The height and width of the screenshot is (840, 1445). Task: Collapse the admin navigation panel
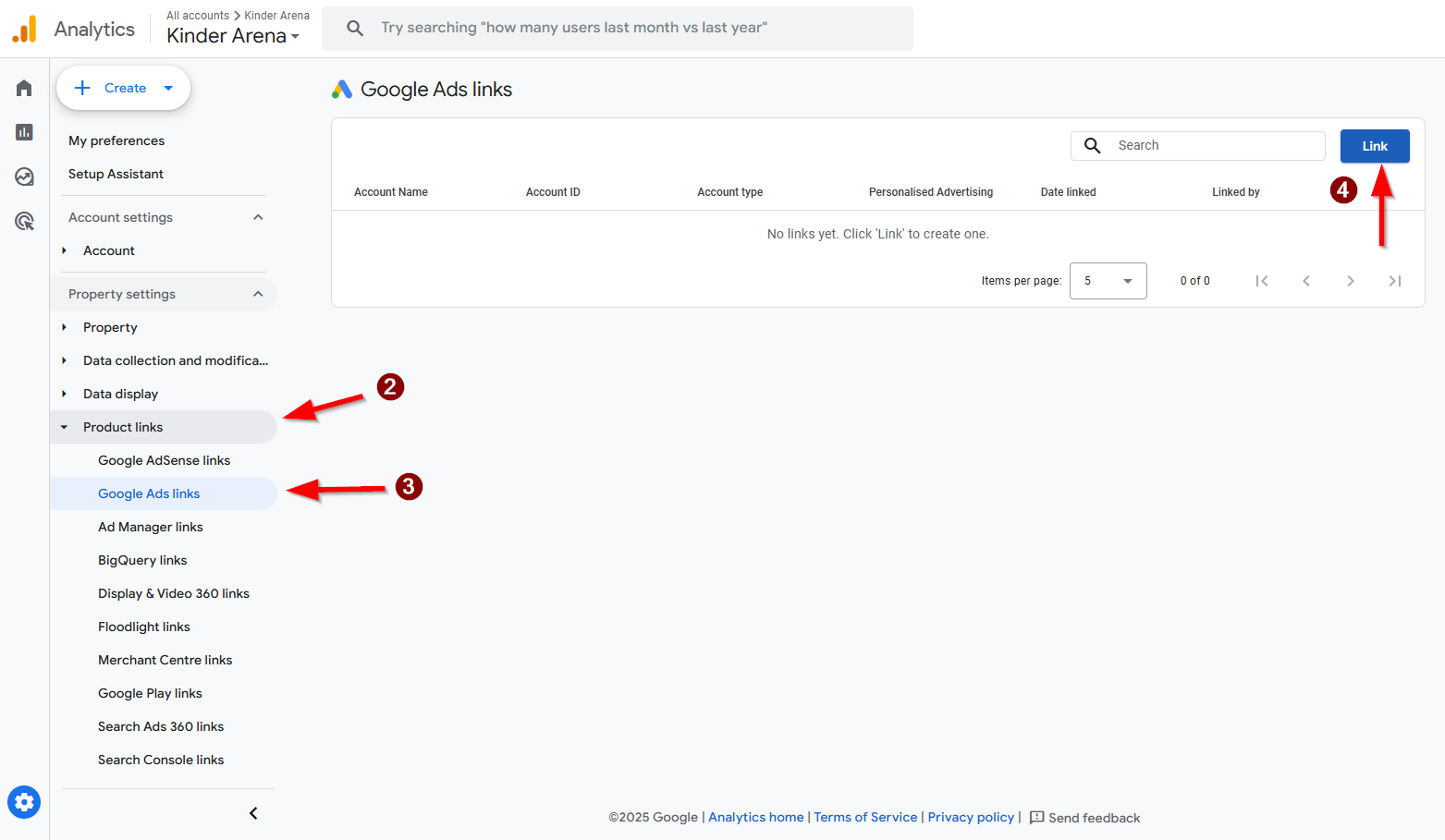coord(253,813)
